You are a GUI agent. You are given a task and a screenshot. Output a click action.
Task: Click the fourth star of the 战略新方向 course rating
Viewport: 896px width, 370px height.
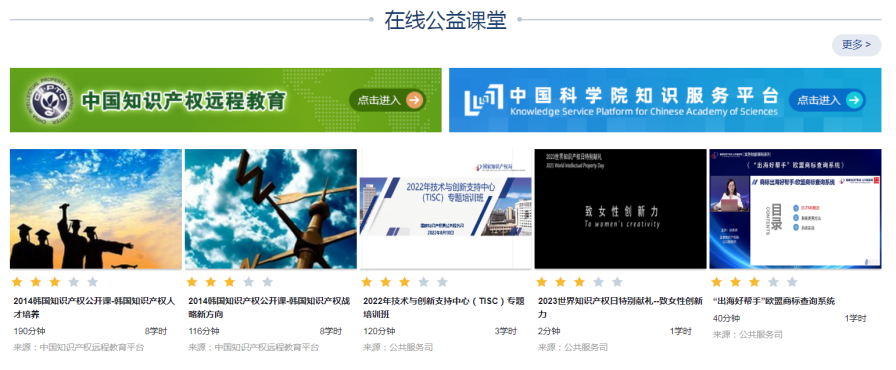coord(249,282)
